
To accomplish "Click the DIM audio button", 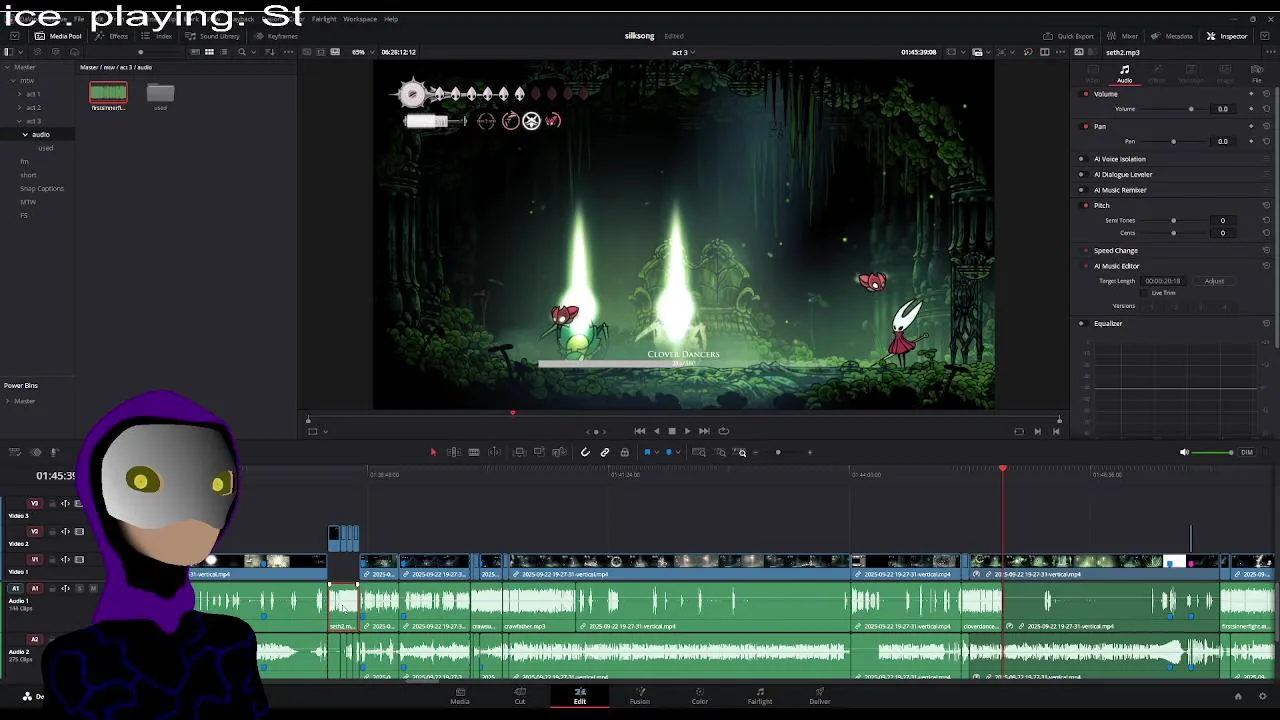I will pos(1247,452).
